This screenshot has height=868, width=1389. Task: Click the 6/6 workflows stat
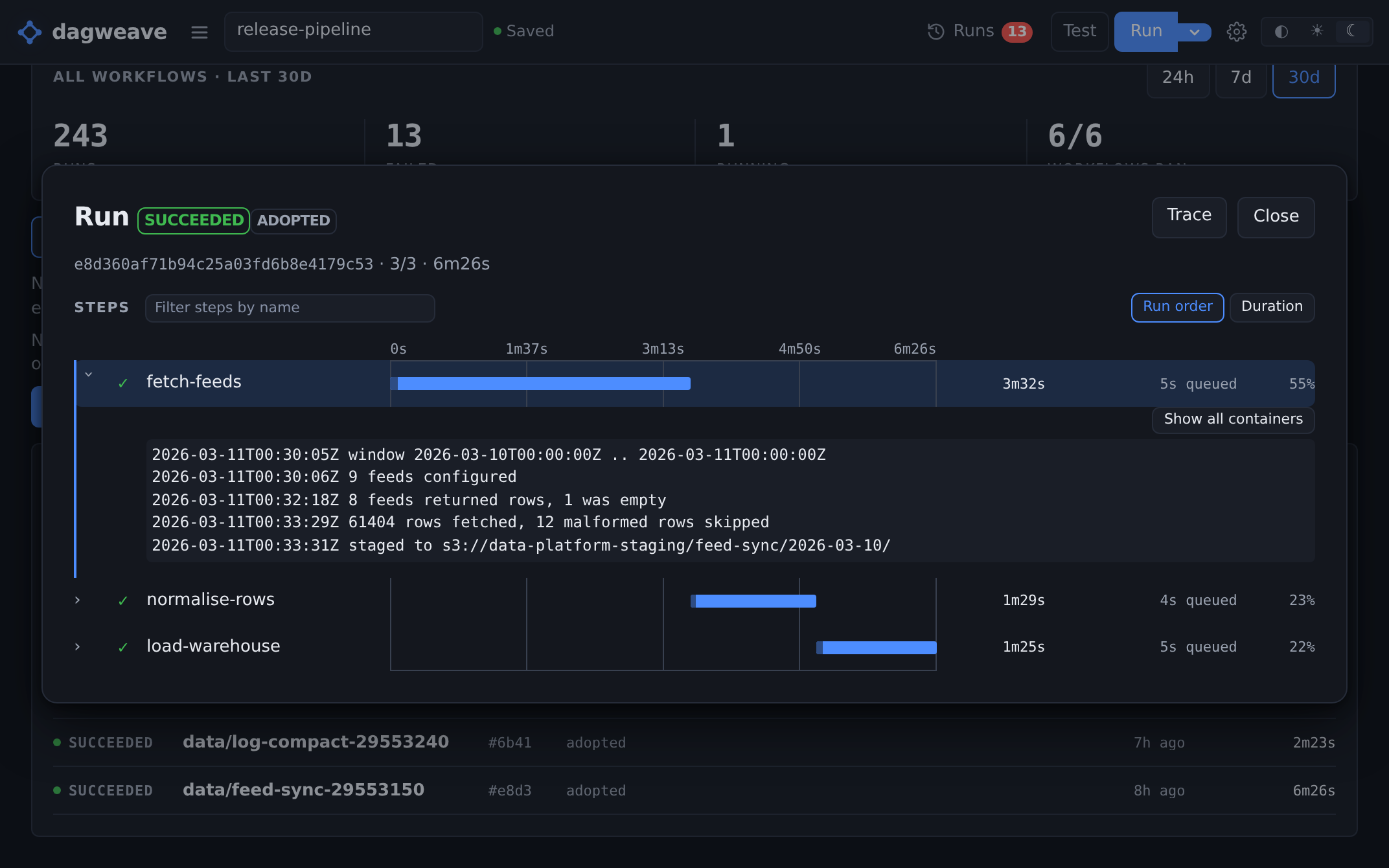point(1075,136)
